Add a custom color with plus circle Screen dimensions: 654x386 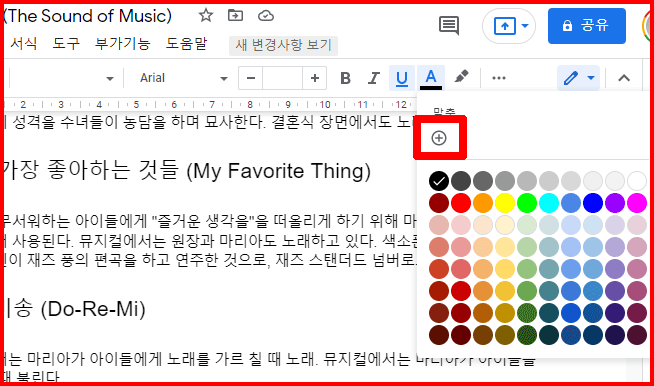click(439, 138)
